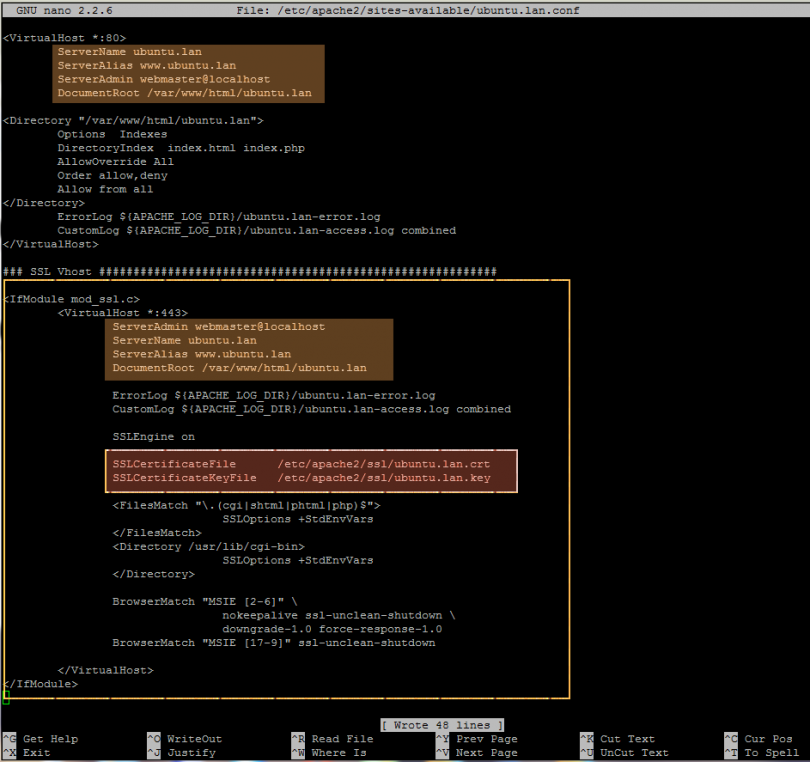Click the '</VirtualHost>' tag in SSL section
Viewport: 810px width, 762px height.
click(105, 670)
